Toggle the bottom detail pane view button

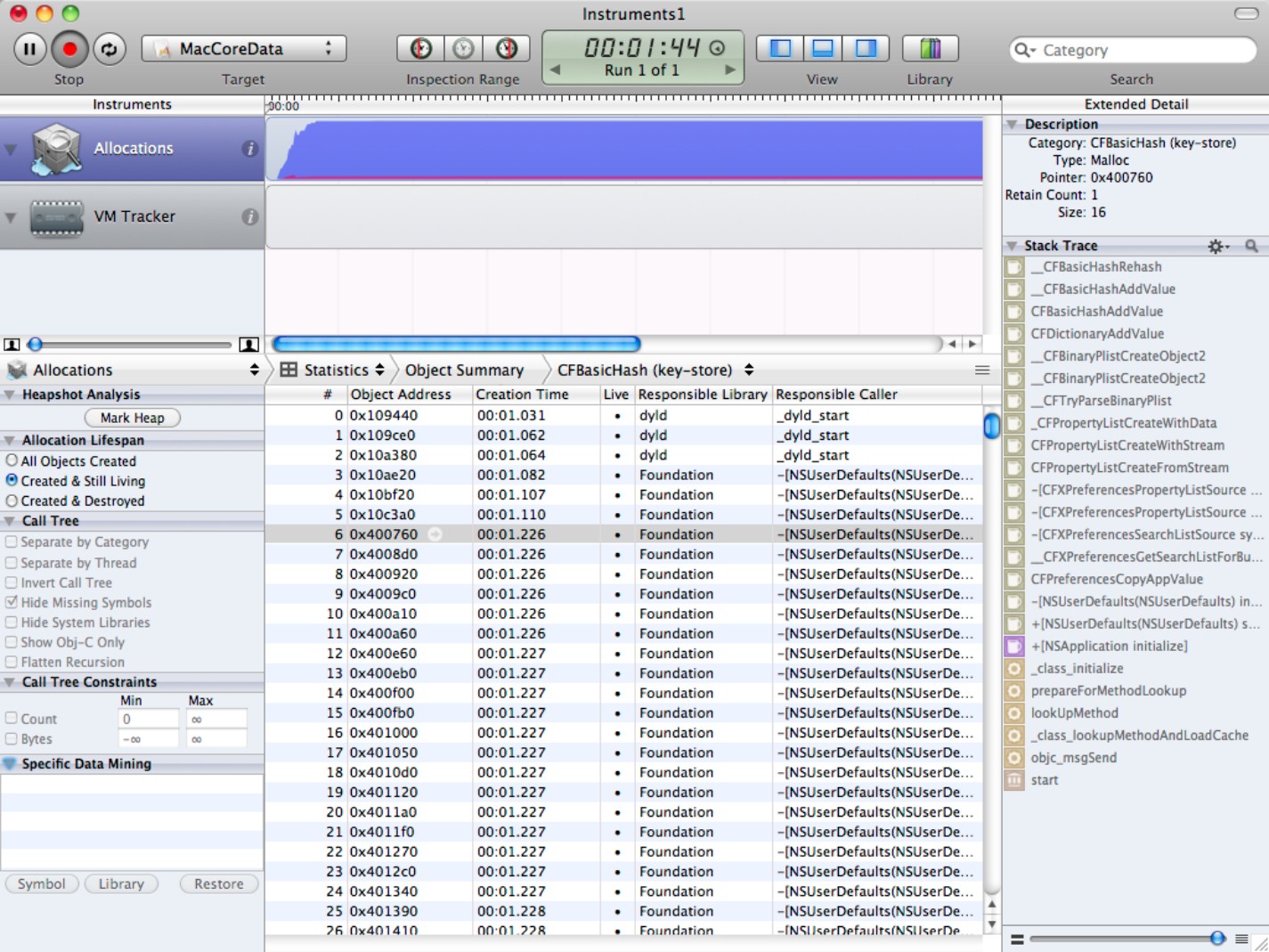point(824,48)
